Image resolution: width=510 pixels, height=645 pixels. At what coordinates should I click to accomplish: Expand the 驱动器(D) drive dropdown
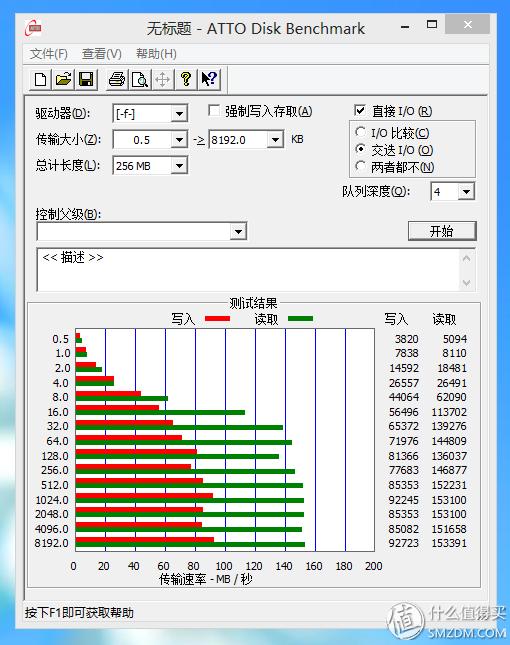[x=179, y=113]
